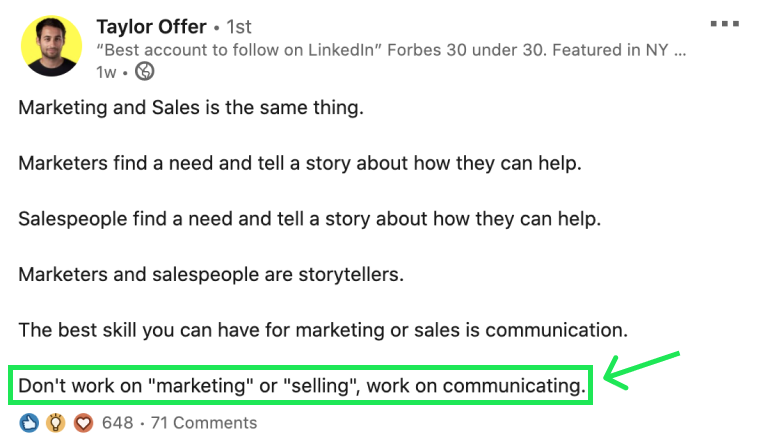
Task: Click the sentence starting "Salespeople find a need"
Action: [307, 218]
